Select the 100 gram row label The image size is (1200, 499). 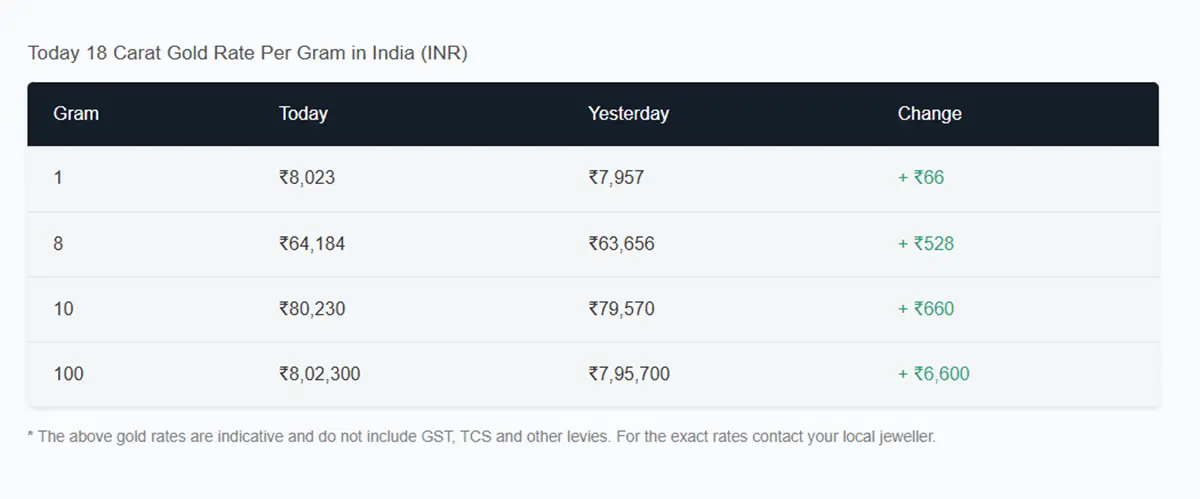coord(68,374)
